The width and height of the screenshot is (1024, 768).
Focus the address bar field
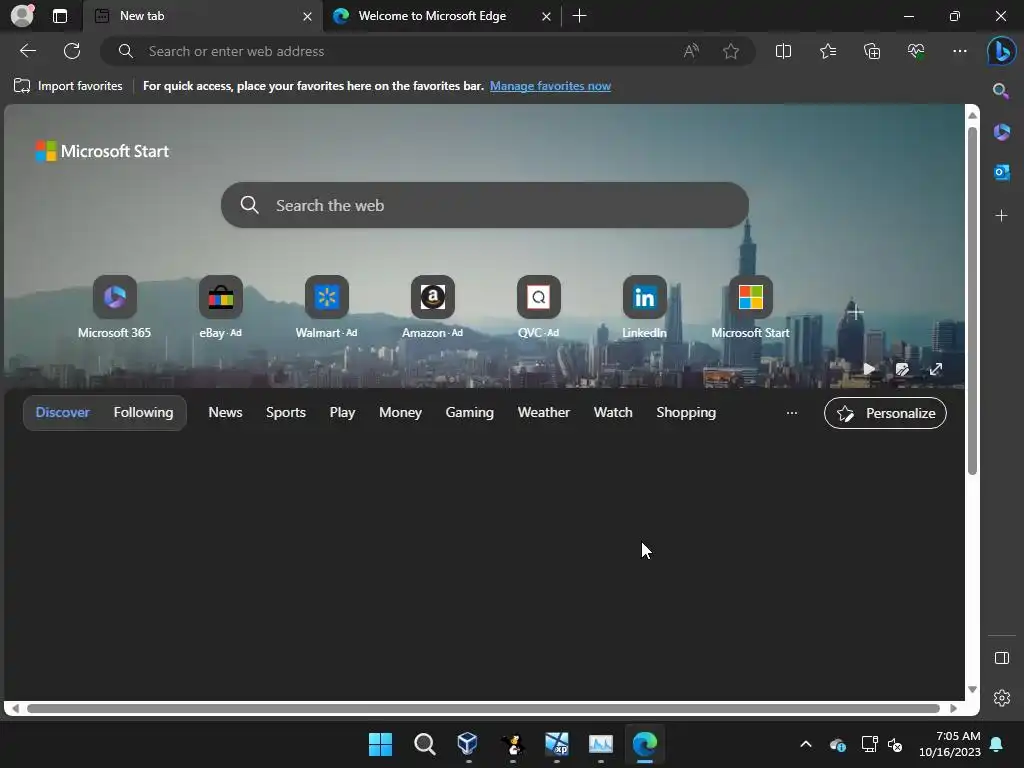428,51
